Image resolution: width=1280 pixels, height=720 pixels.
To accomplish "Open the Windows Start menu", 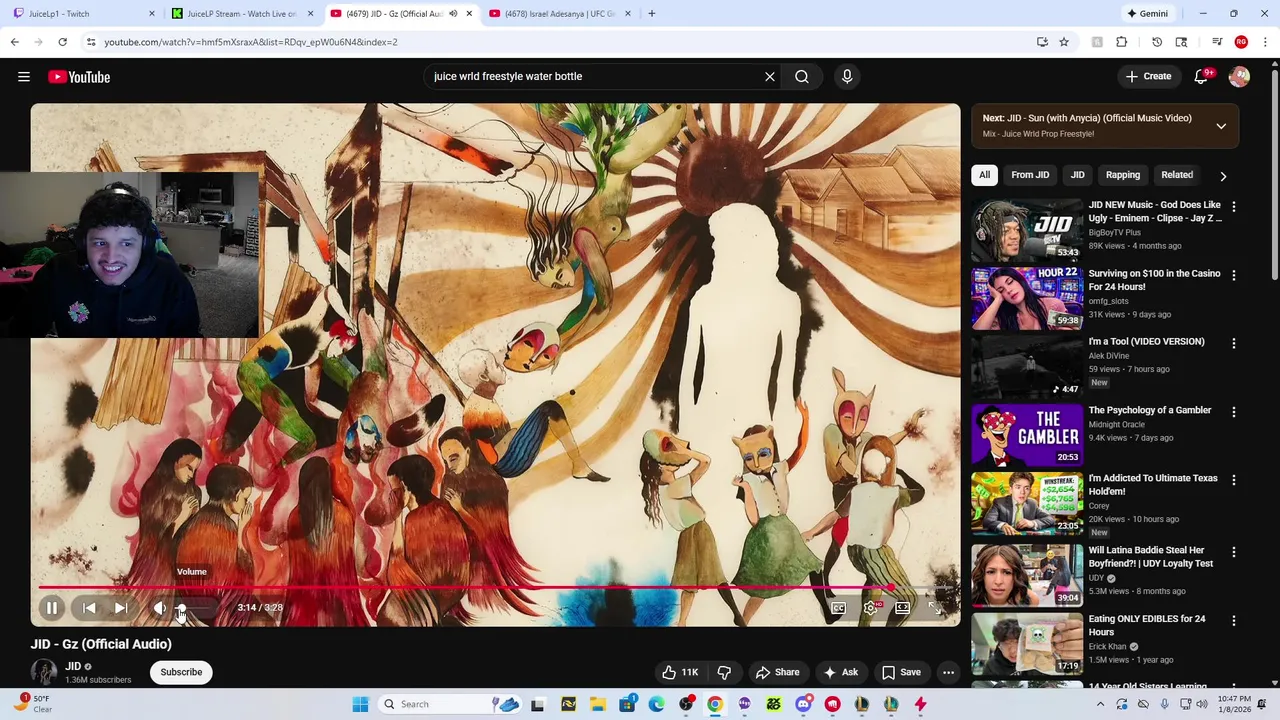I will tap(360, 704).
